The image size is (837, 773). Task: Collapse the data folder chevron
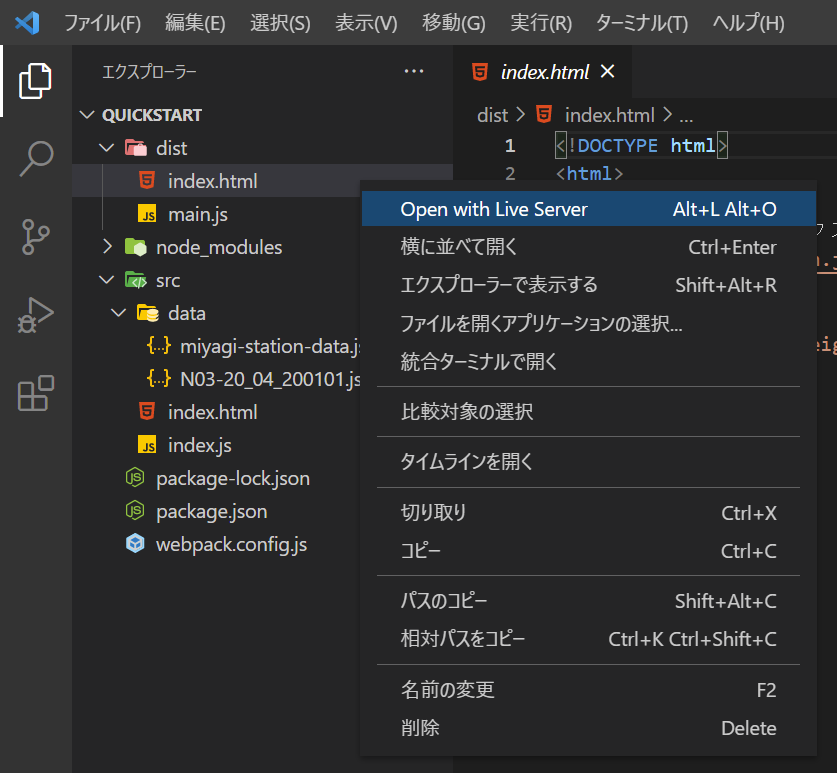tap(119, 313)
